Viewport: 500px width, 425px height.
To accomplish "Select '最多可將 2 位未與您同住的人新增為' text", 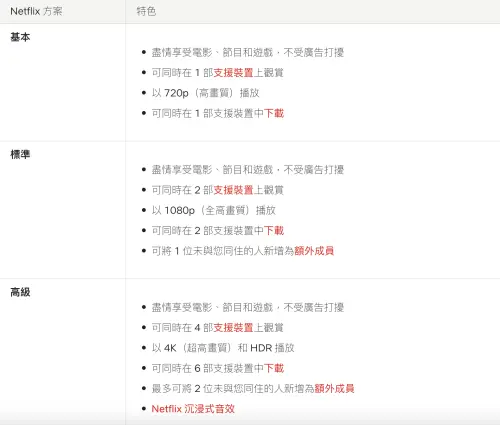I will click(233, 388).
